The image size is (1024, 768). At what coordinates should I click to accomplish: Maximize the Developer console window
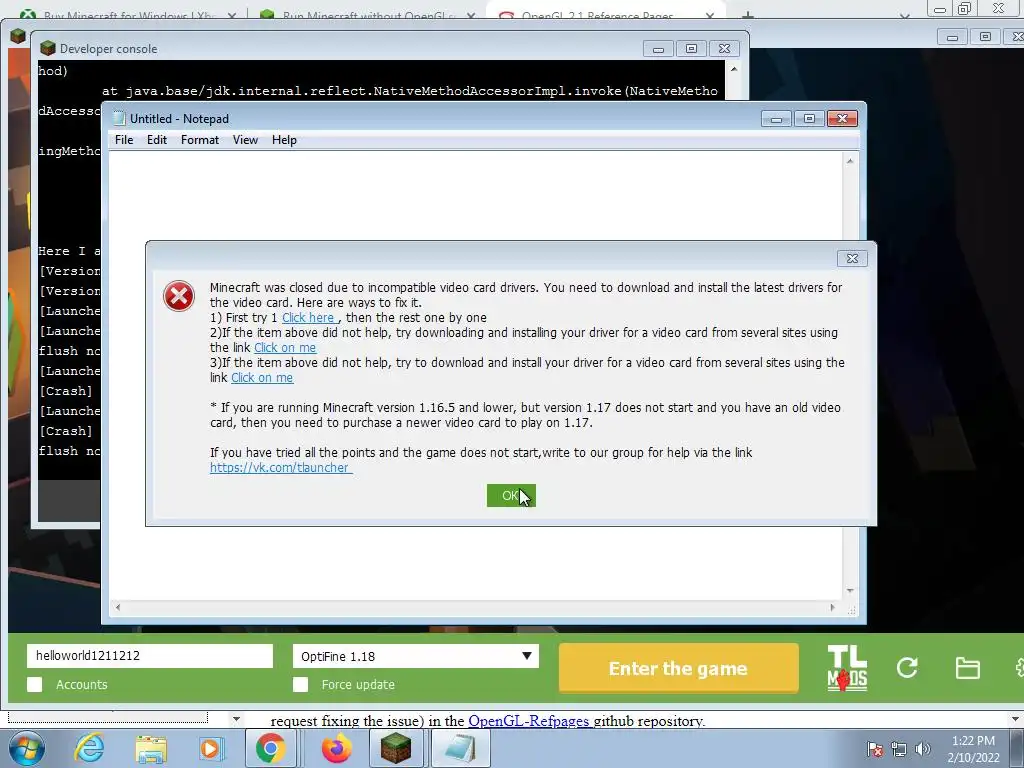tap(691, 48)
